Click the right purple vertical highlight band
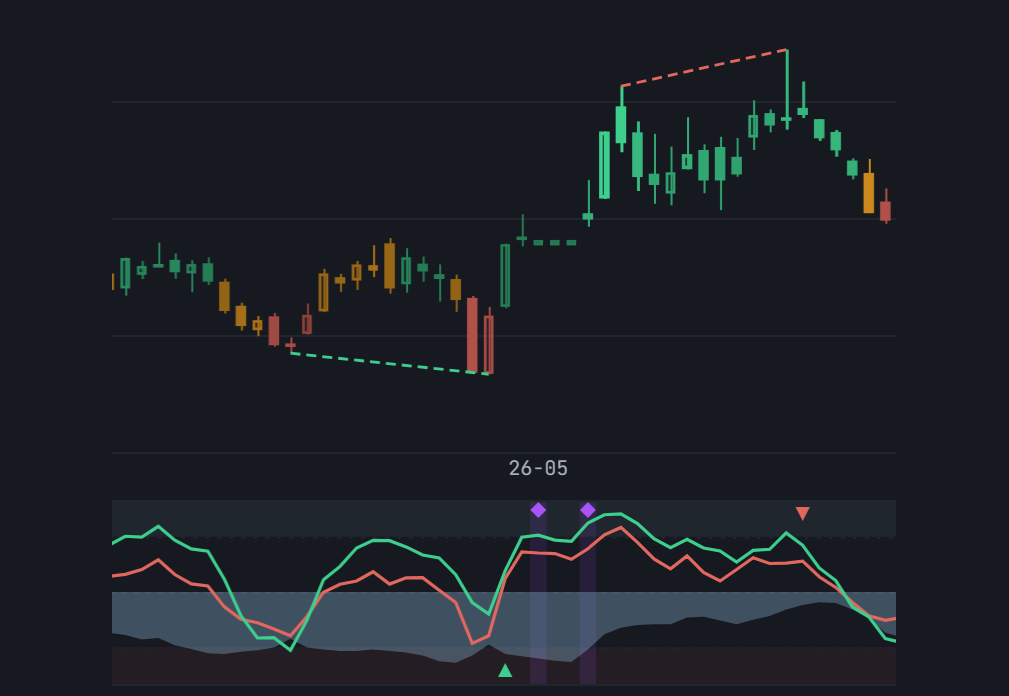Image resolution: width=1009 pixels, height=696 pixels. 588,592
